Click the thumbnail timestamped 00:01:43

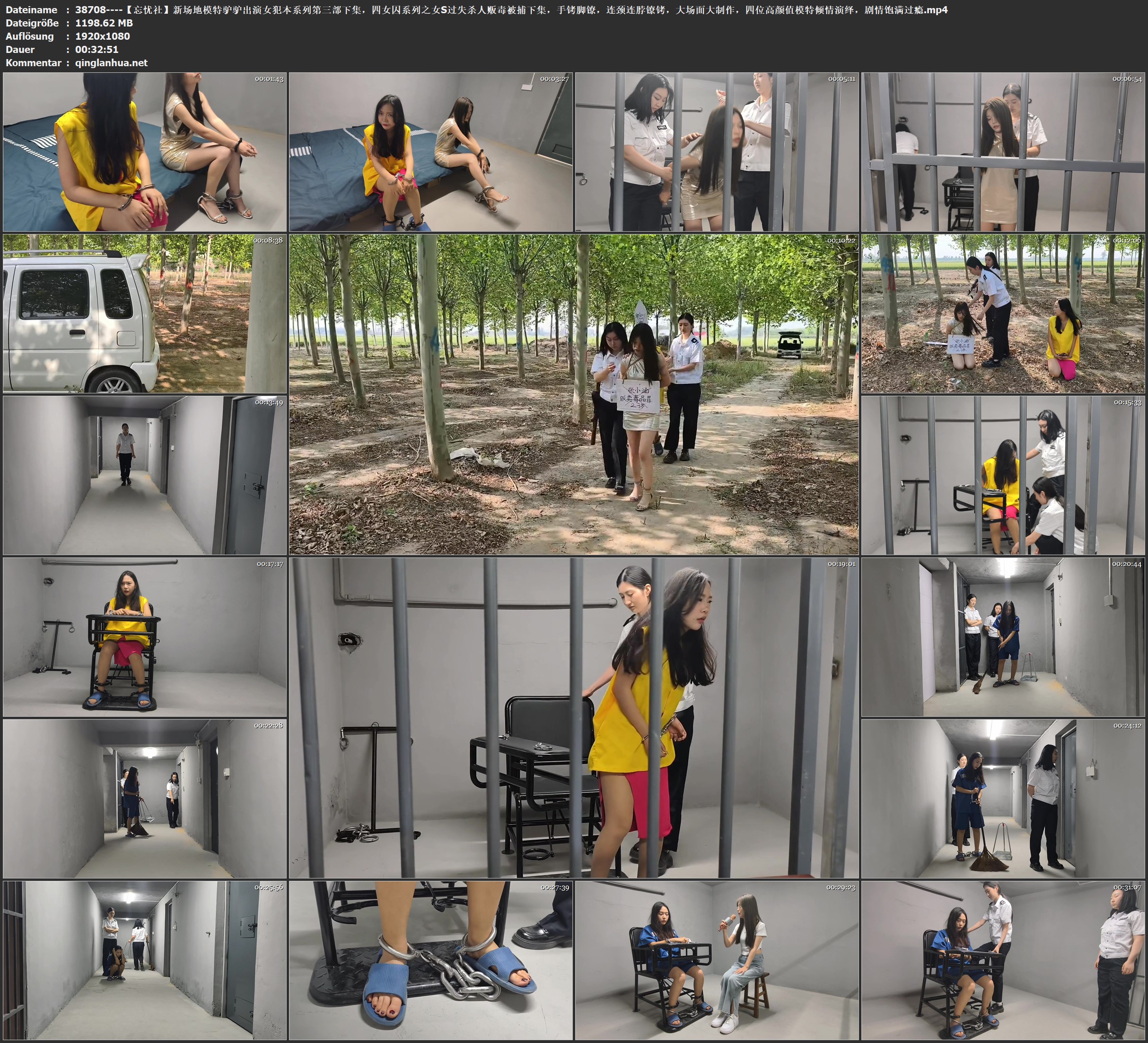coord(145,151)
